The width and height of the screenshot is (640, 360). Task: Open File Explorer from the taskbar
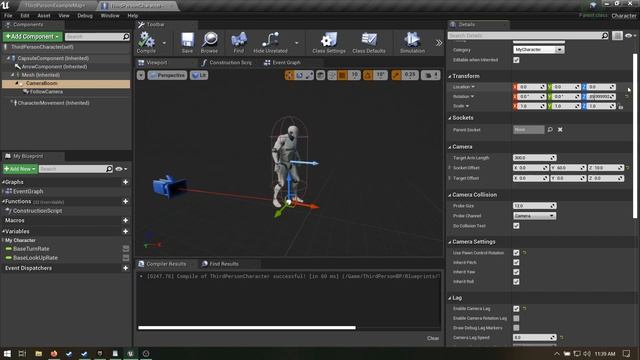38,353
